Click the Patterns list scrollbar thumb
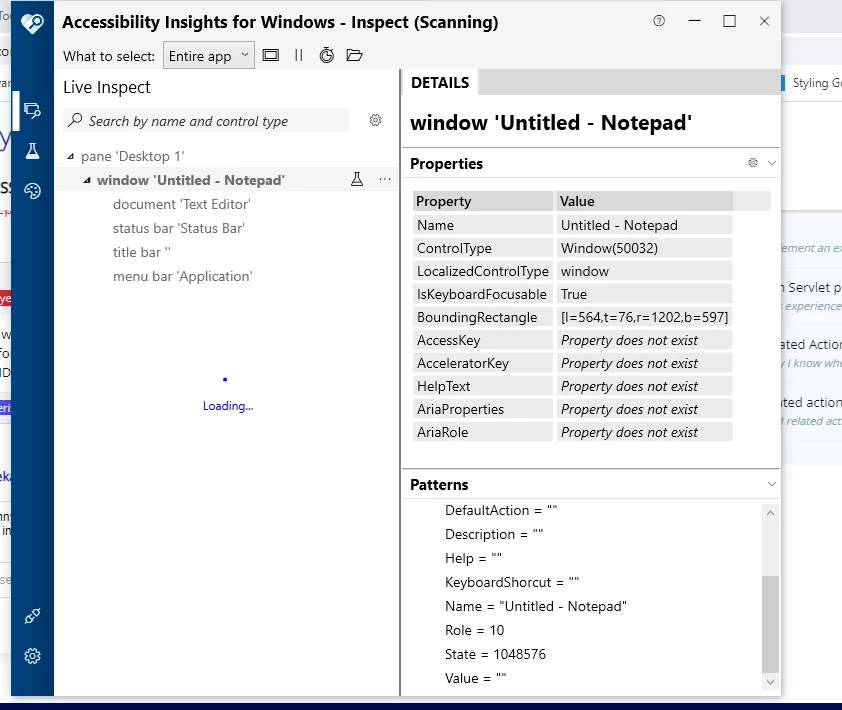Viewport: 842px width, 710px height. pyautogui.click(x=770, y=624)
